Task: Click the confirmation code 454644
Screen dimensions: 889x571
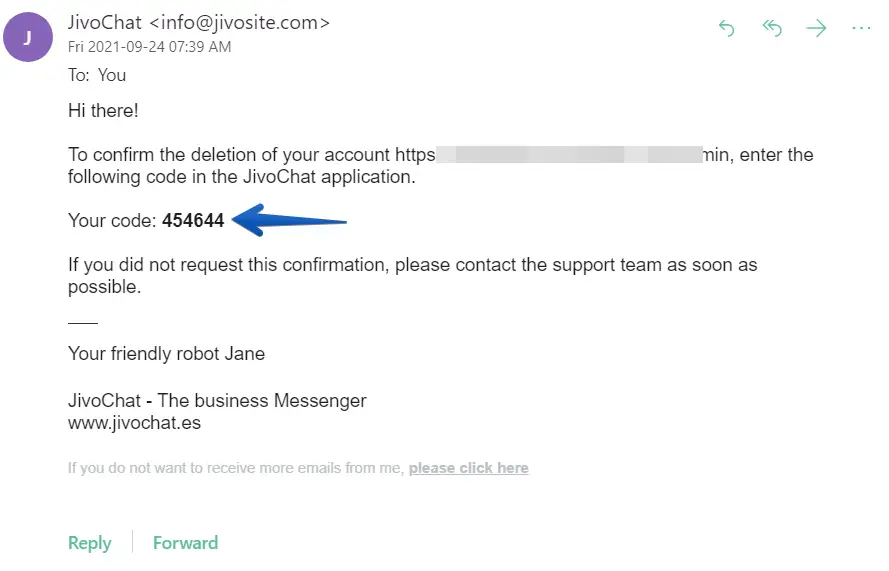Action: click(x=193, y=221)
